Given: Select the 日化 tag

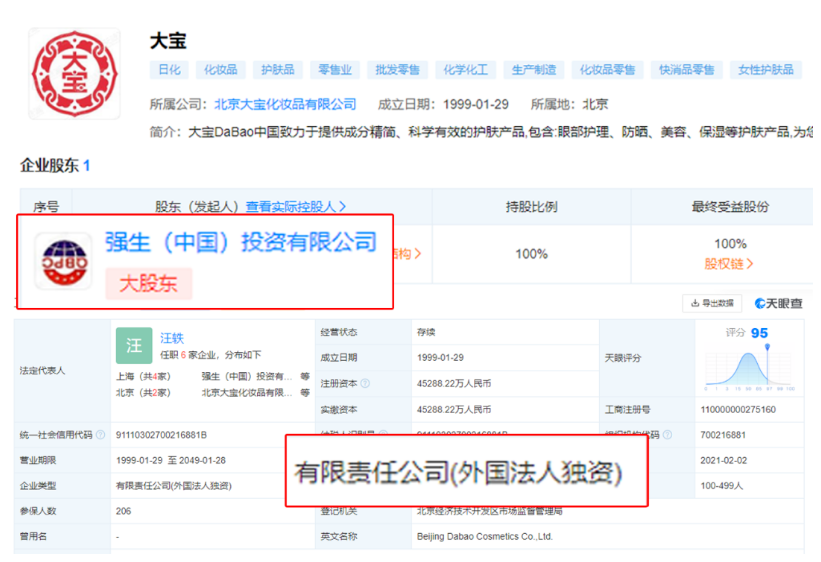Looking at the screenshot, I should (x=169, y=70).
